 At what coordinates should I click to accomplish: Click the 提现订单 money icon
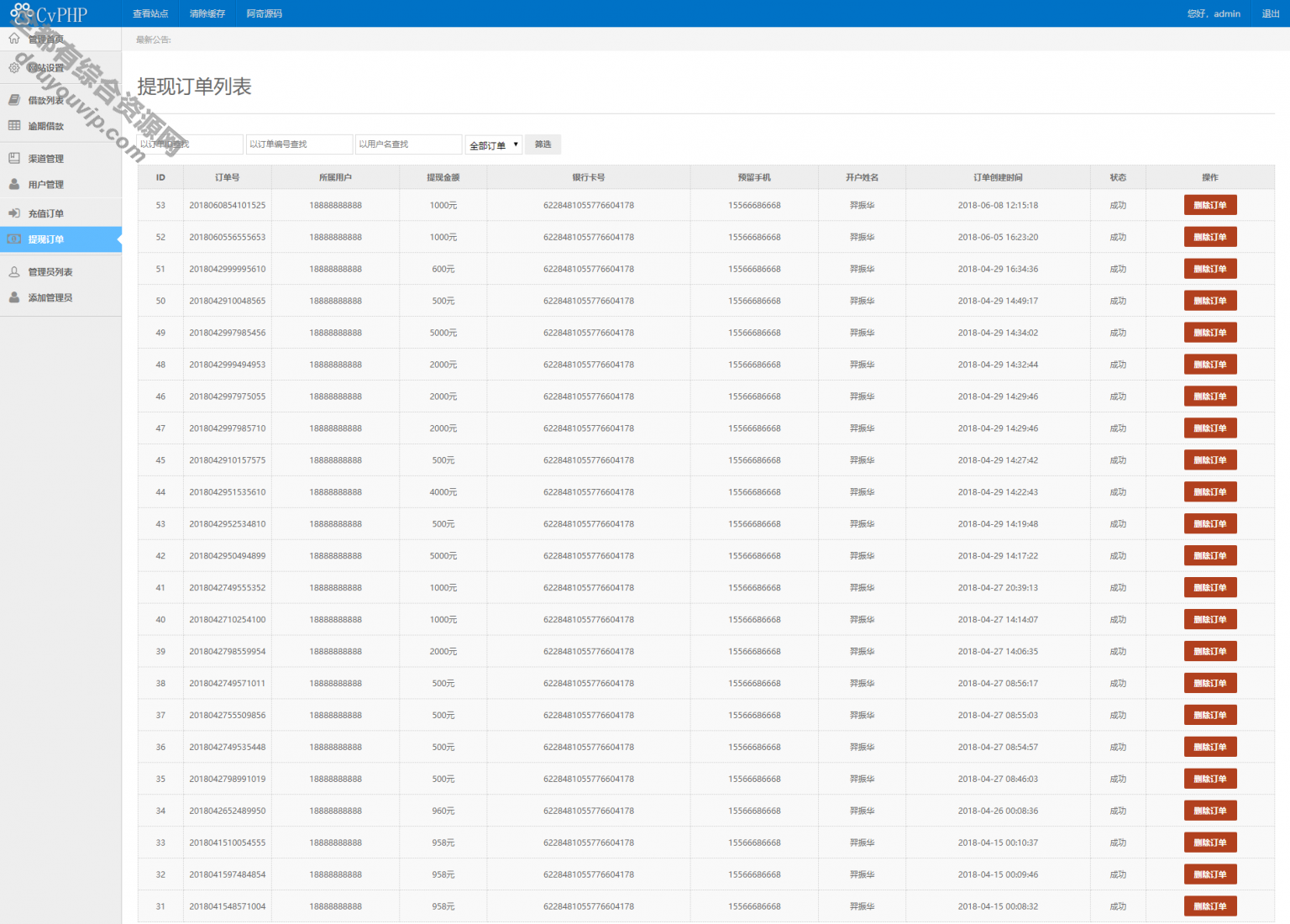(x=14, y=239)
